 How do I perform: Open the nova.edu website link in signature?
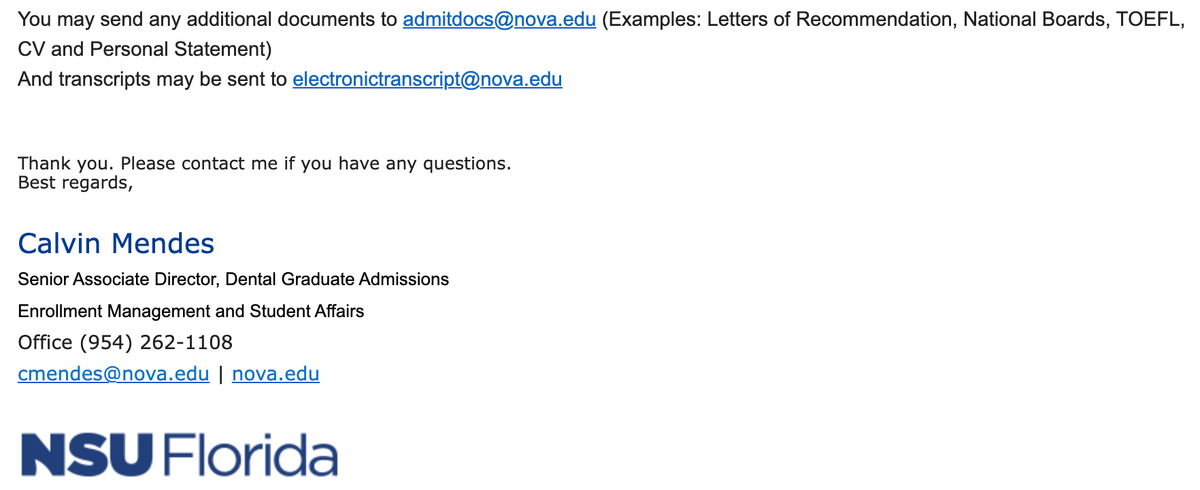[x=275, y=374]
